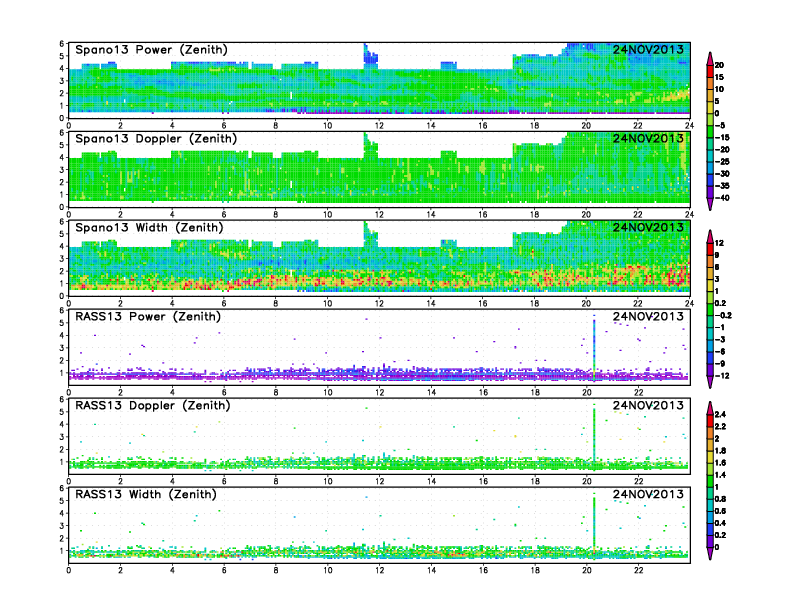Click the '-40' label on the top colorbar
Screen dimensions: 792x612
coord(722,198)
